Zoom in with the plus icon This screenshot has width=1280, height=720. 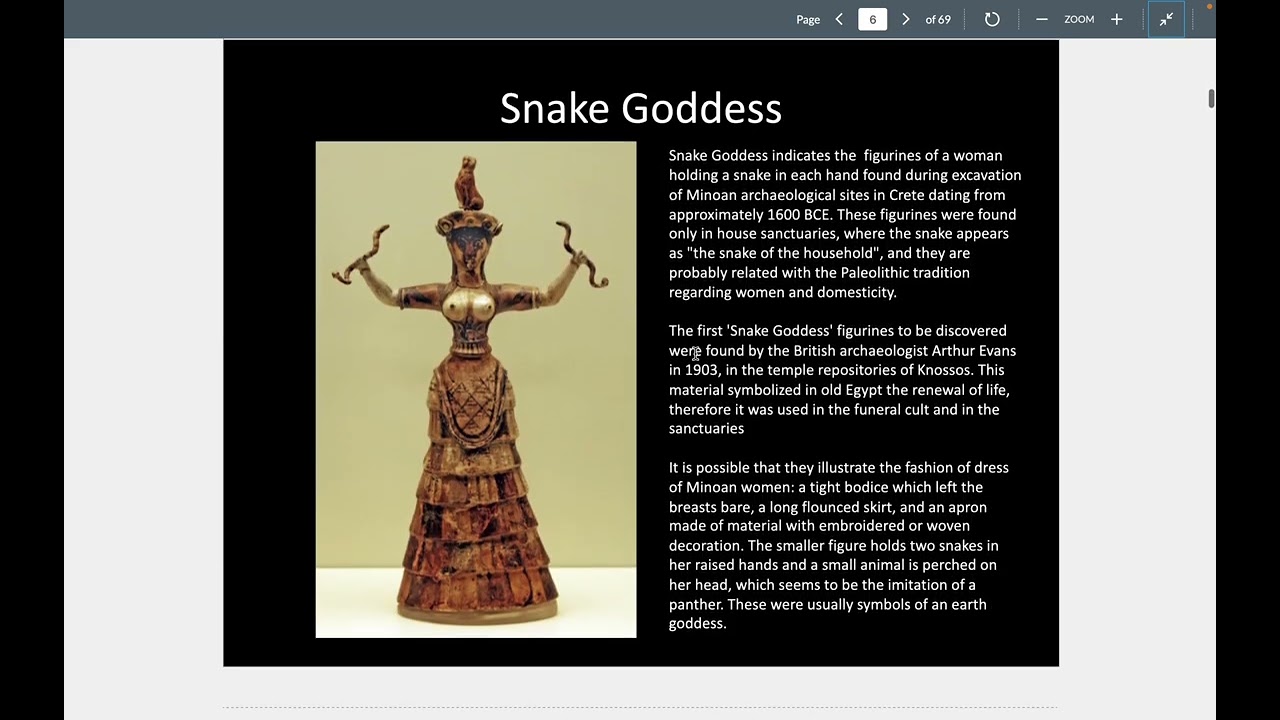[x=1117, y=19]
